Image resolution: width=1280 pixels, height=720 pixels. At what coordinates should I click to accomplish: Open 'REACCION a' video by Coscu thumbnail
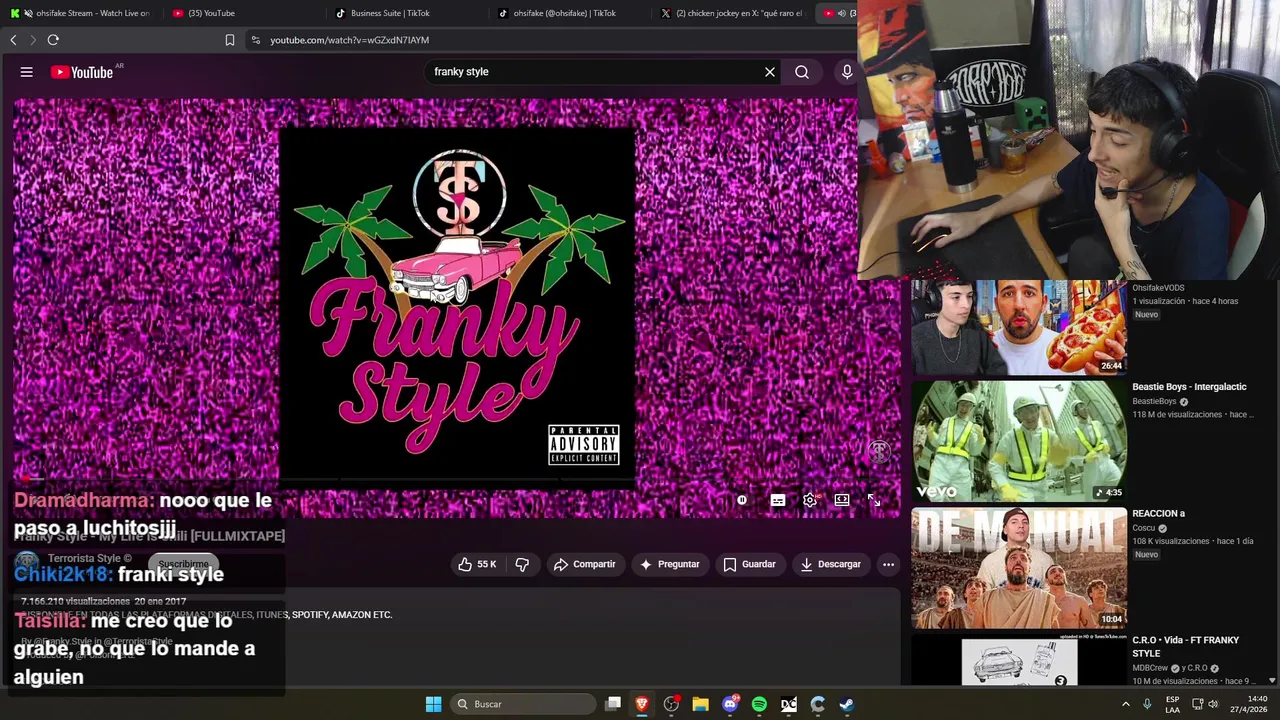coord(1018,568)
